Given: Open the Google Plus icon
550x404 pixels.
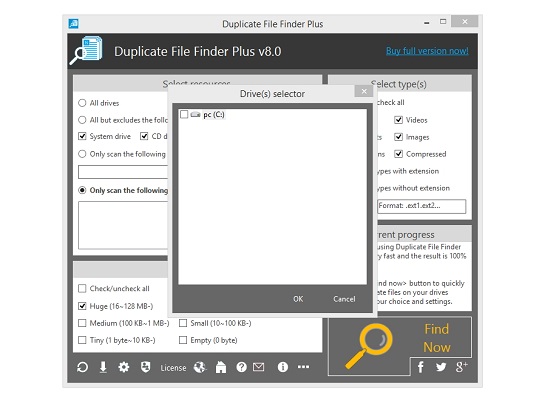Looking at the screenshot, I should (x=462, y=367).
